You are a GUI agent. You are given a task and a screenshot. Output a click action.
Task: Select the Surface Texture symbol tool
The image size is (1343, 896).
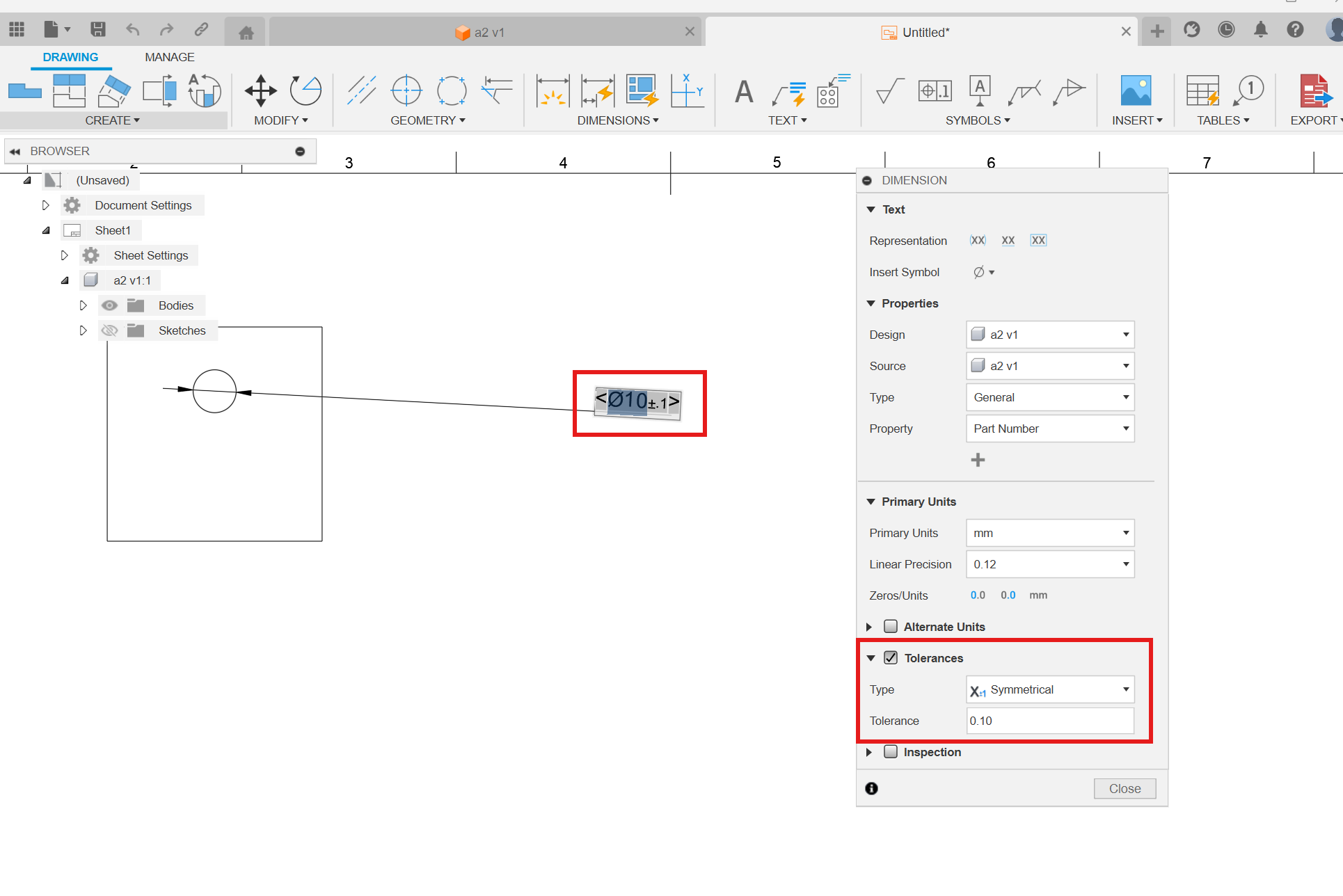pyautogui.click(x=889, y=90)
